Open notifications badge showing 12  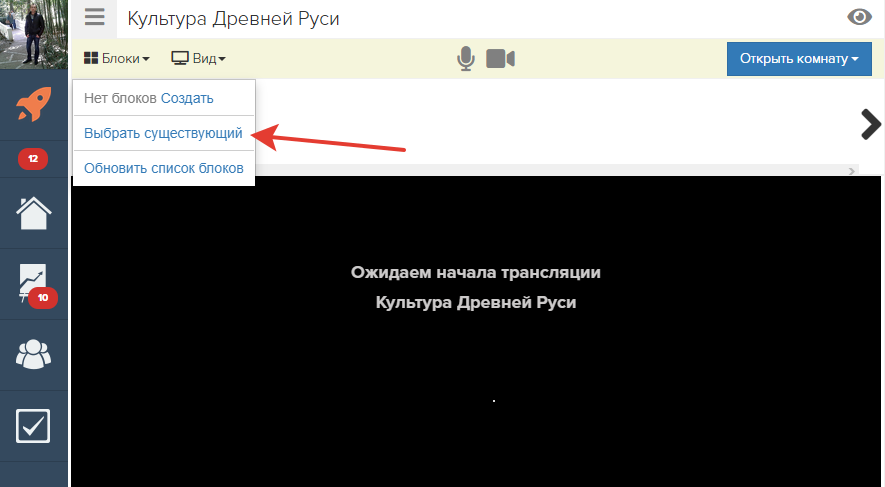pos(33,159)
